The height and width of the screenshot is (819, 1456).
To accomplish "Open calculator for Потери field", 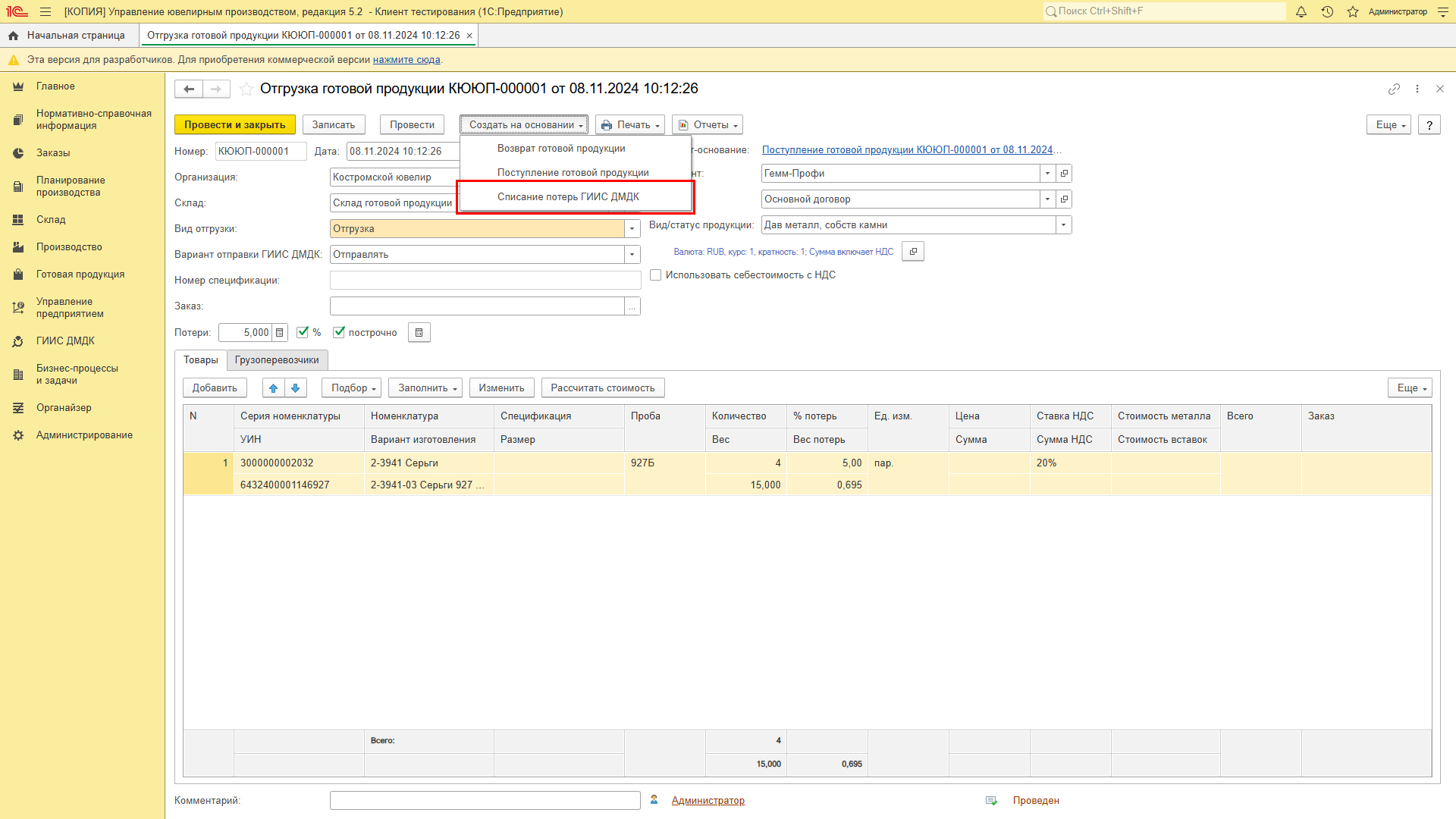I will click(x=280, y=332).
